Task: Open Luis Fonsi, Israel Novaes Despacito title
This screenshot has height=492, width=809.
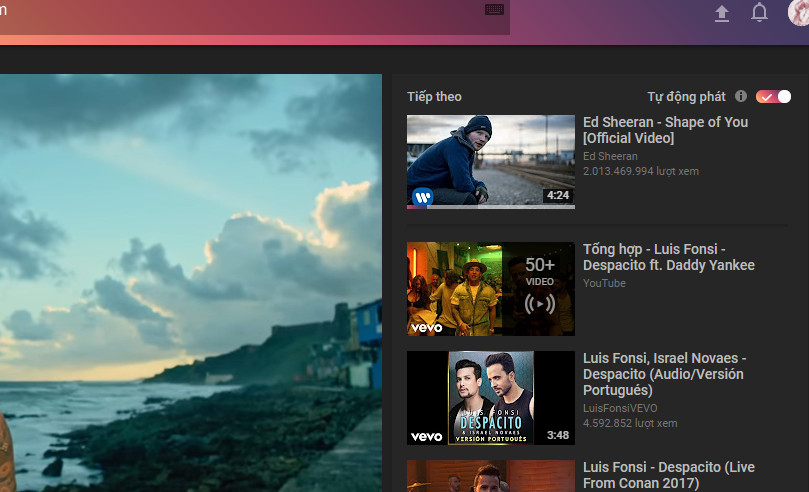Action: coord(665,374)
